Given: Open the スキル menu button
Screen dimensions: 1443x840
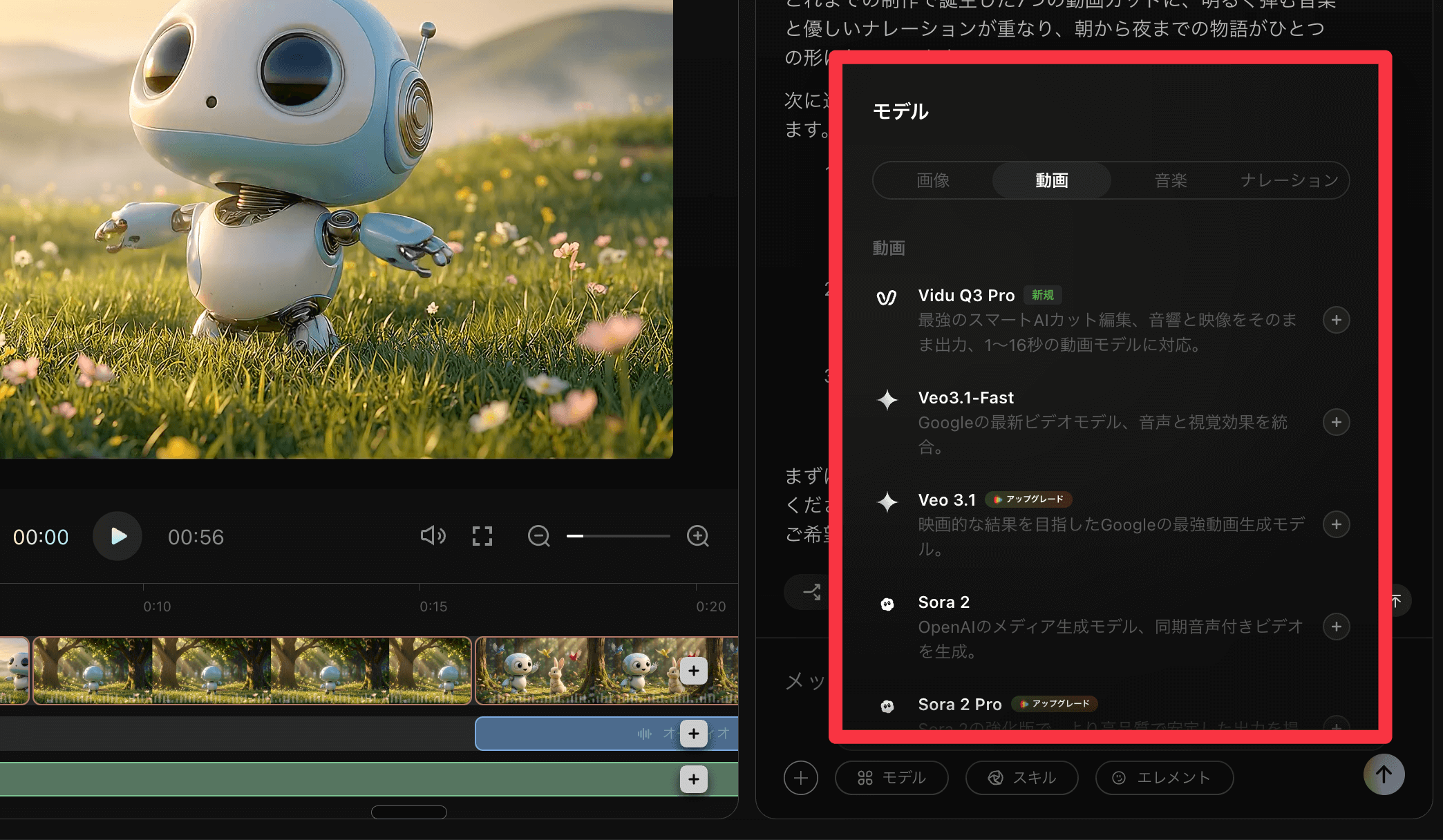Looking at the screenshot, I should [x=1021, y=778].
